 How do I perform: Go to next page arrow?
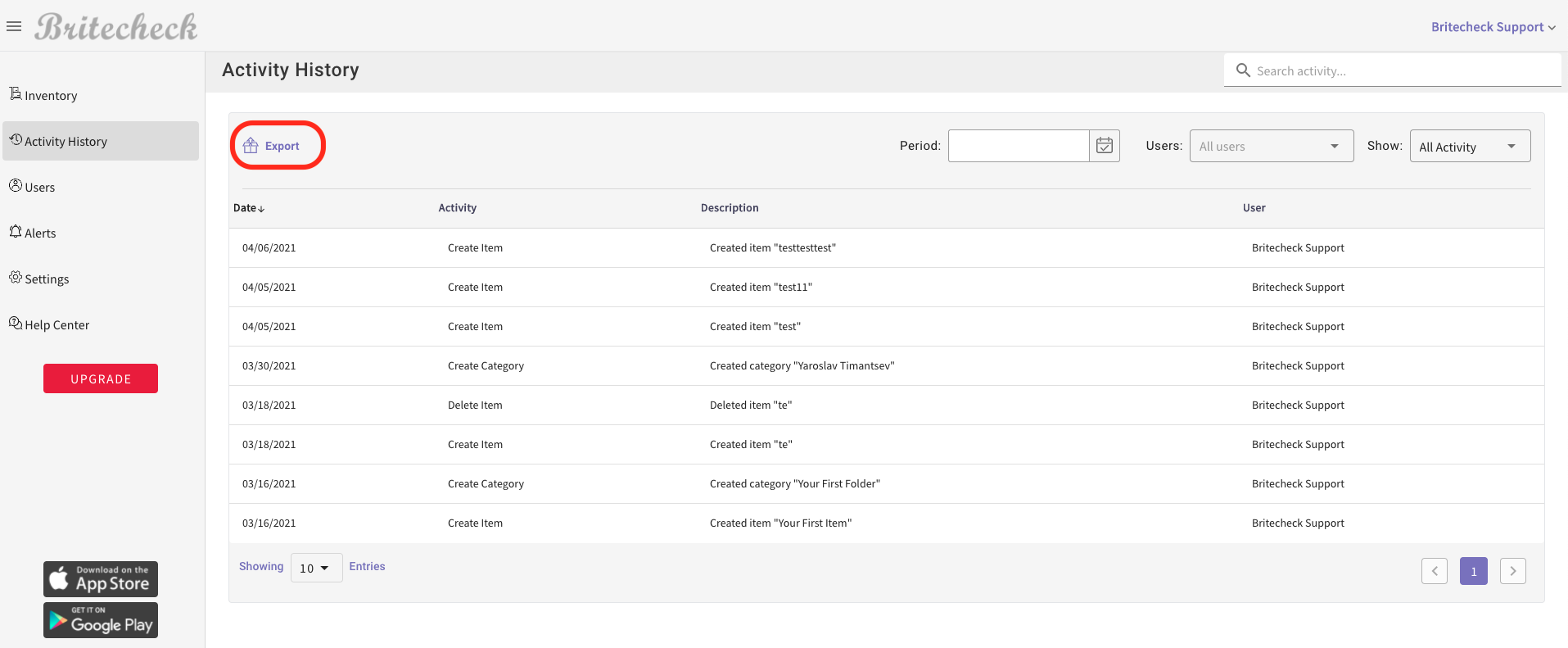coord(1513,571)
